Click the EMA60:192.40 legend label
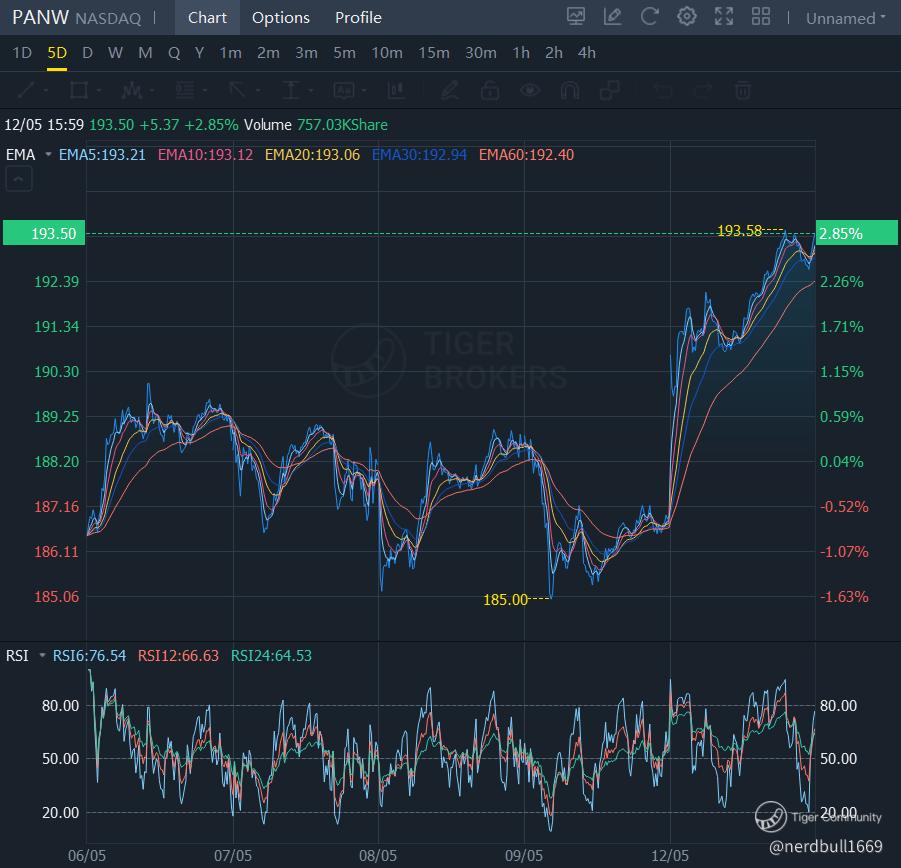Viewport: 901px width, 868px height. point(526,155)
